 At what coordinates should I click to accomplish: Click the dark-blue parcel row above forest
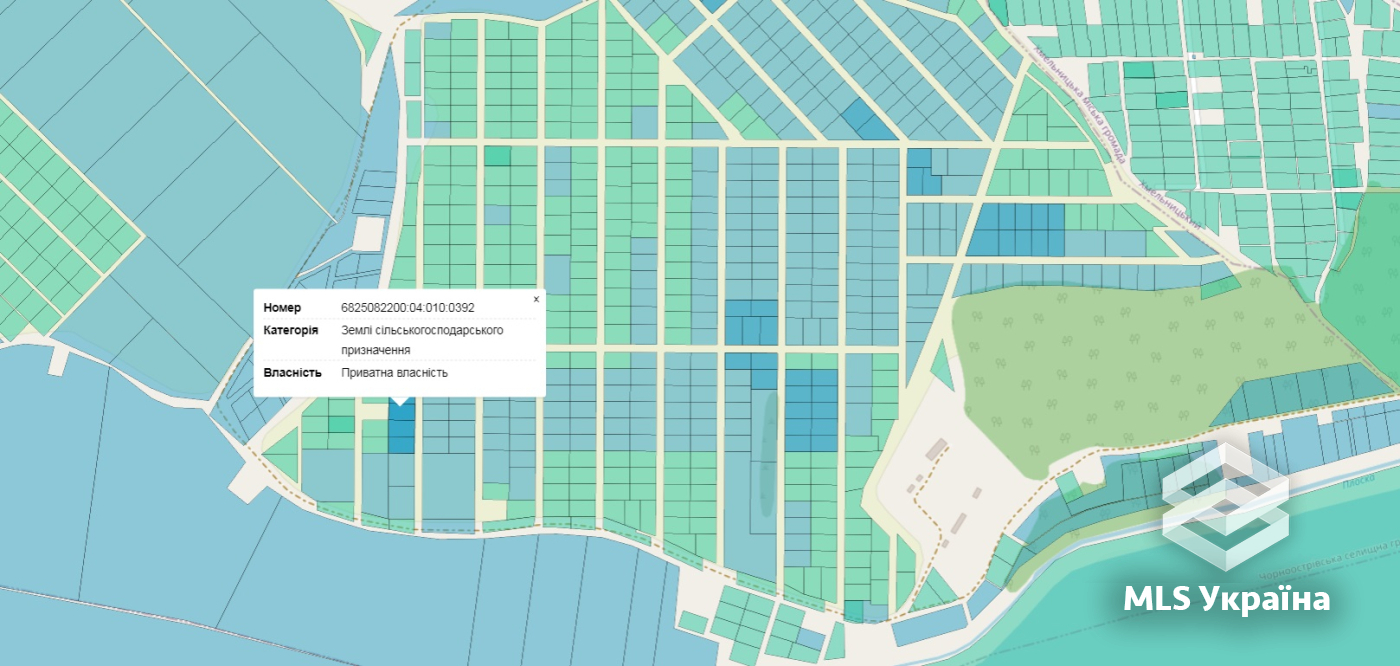[x=1015, y=229]
